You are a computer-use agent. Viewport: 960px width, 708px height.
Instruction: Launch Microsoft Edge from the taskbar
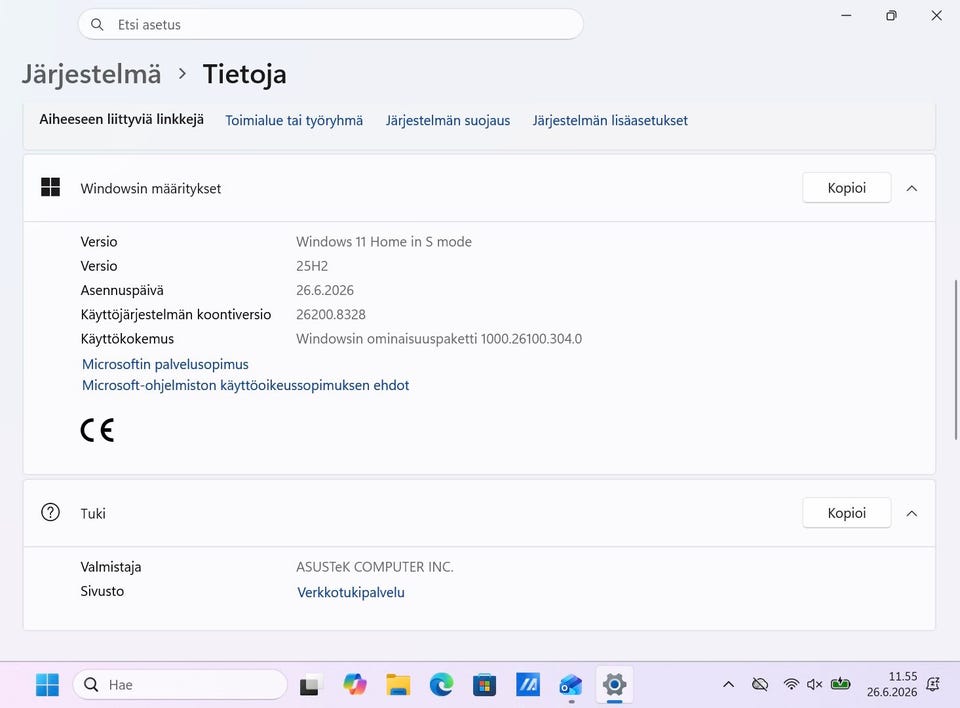point(441,685)
